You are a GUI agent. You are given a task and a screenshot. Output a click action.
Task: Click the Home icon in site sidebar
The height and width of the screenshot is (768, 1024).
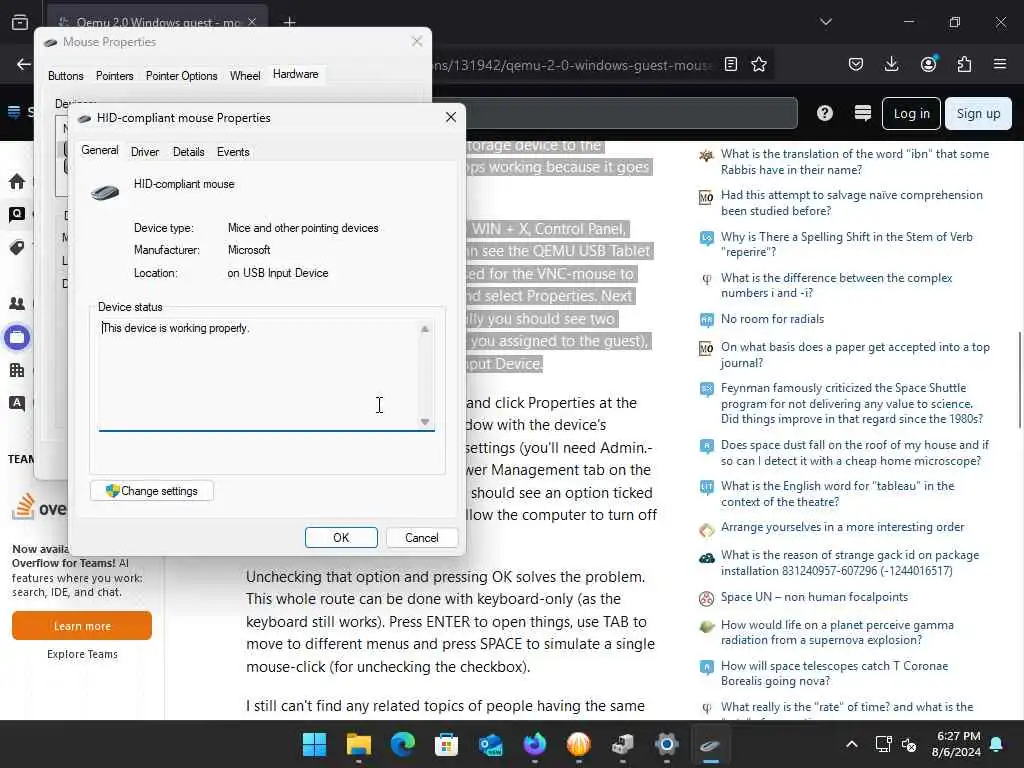(x=17, y=181)
